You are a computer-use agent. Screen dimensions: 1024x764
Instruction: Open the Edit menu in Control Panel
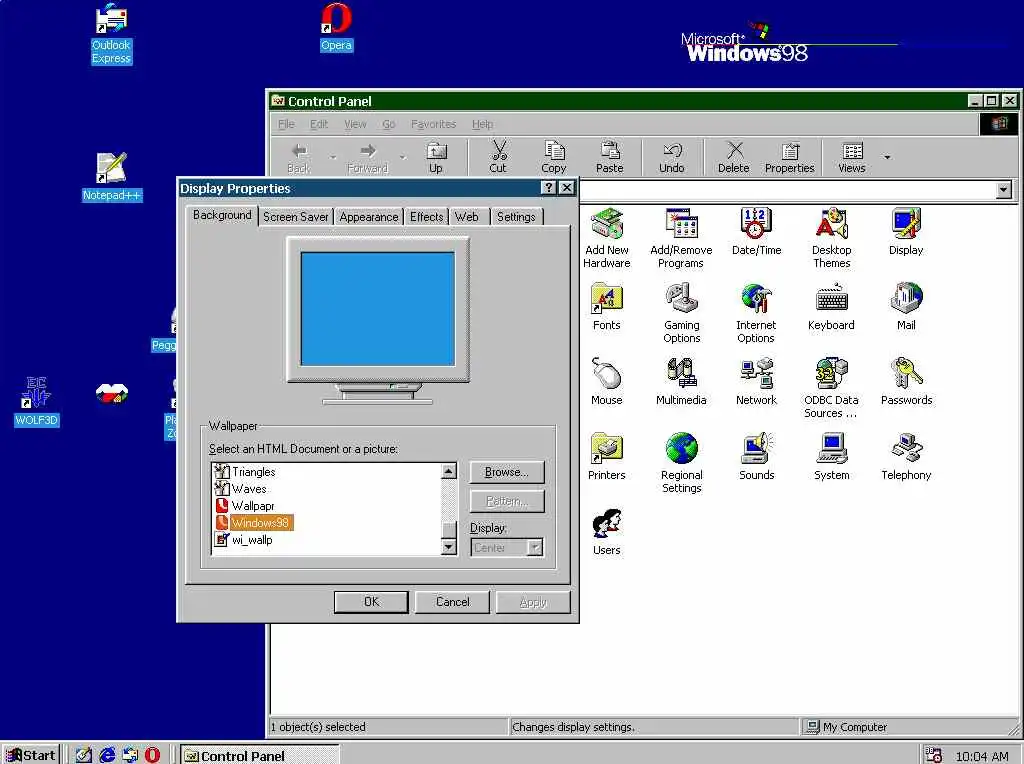319,124
